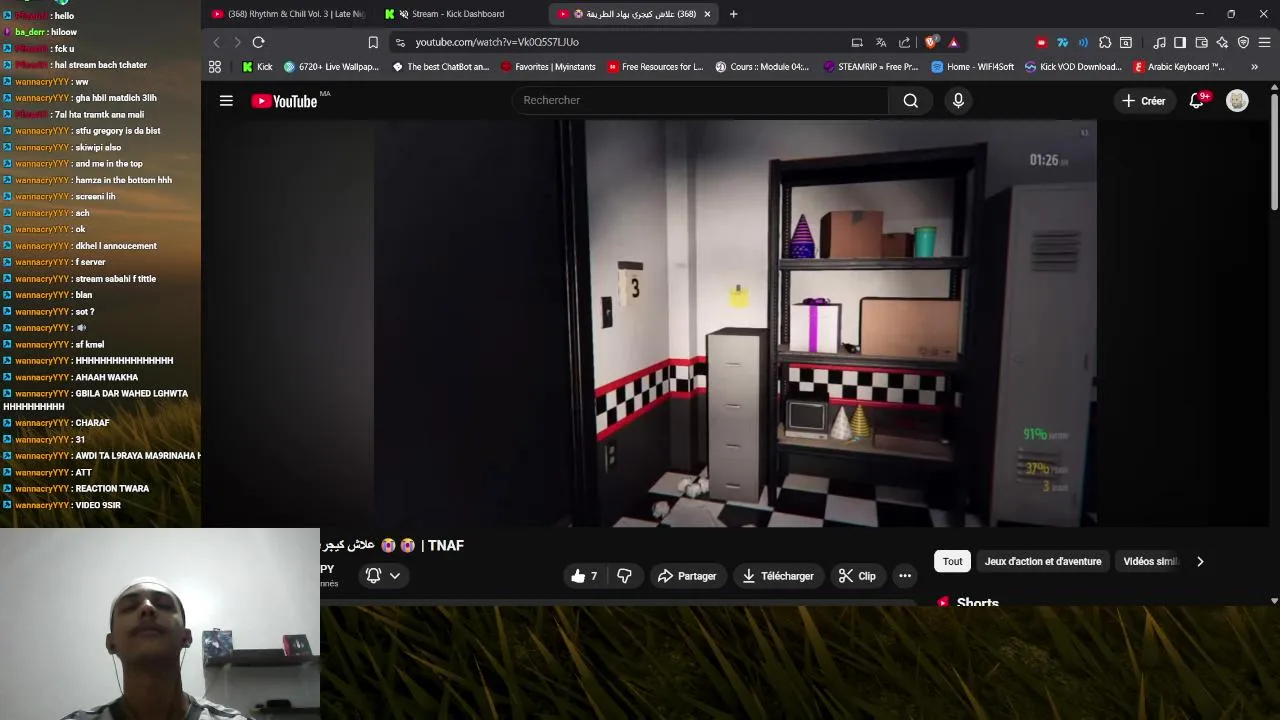Screen dimensions: 1280x720
Task: Select Jeux d'action et d'aventure chip
Action: (1043, 561)
